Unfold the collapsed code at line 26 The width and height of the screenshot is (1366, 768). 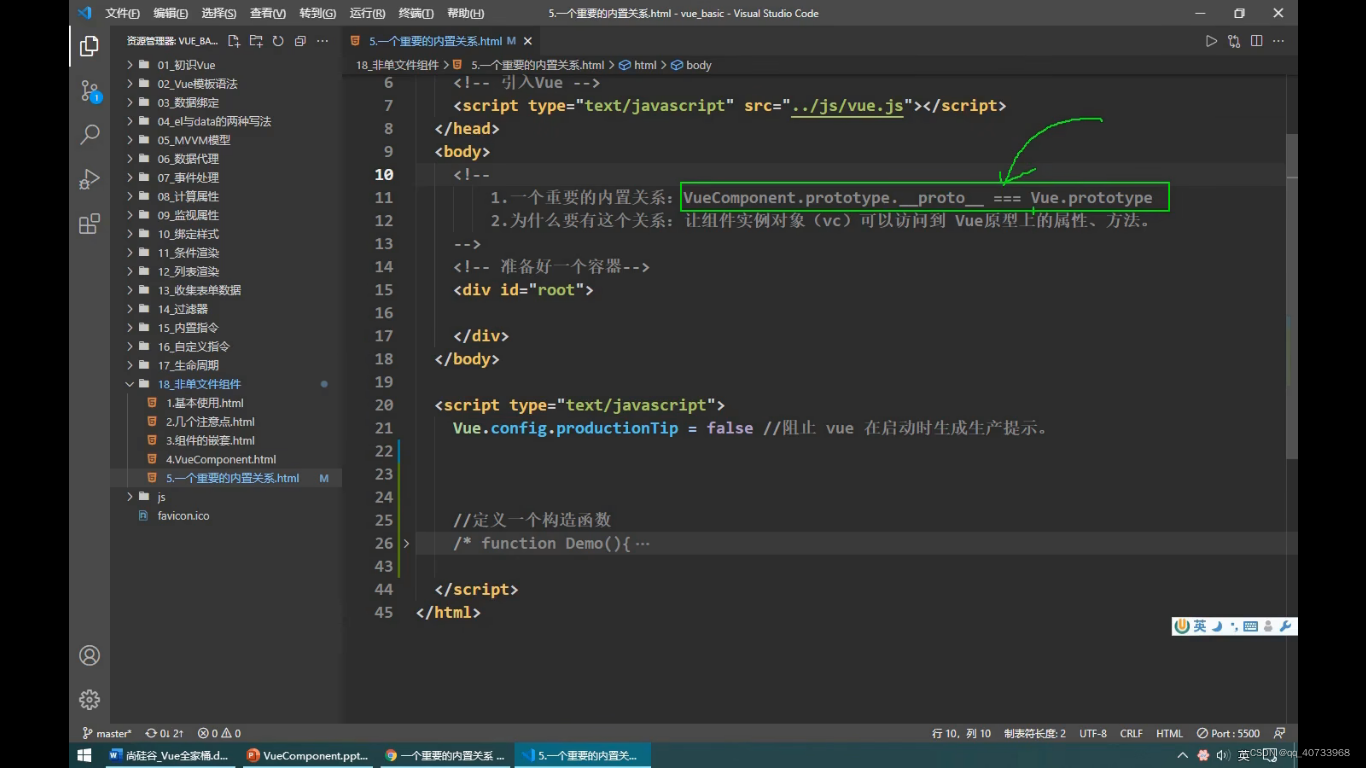[406, 543]
